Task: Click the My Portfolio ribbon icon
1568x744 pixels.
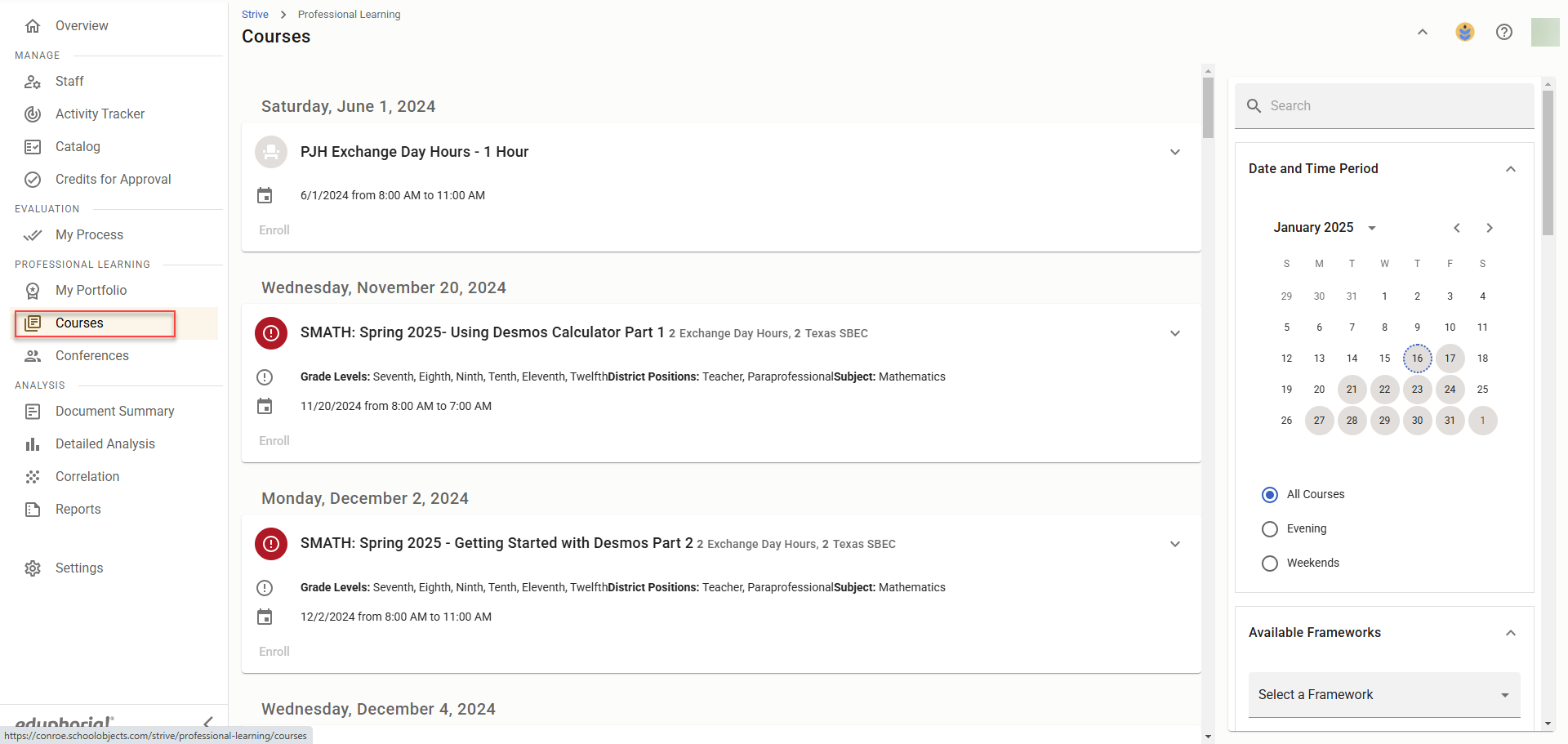Action: click(x=33, y=291)
